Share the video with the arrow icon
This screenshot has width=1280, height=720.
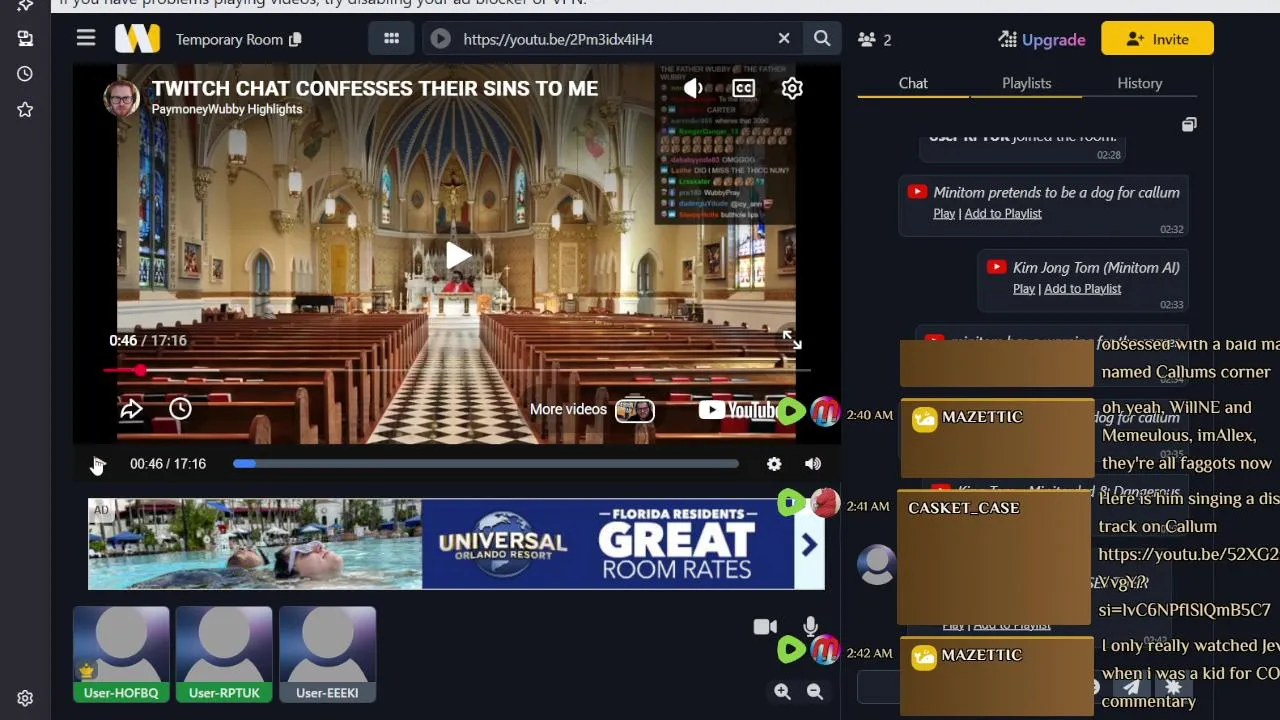pyautogui.click(x=132, y=408)
